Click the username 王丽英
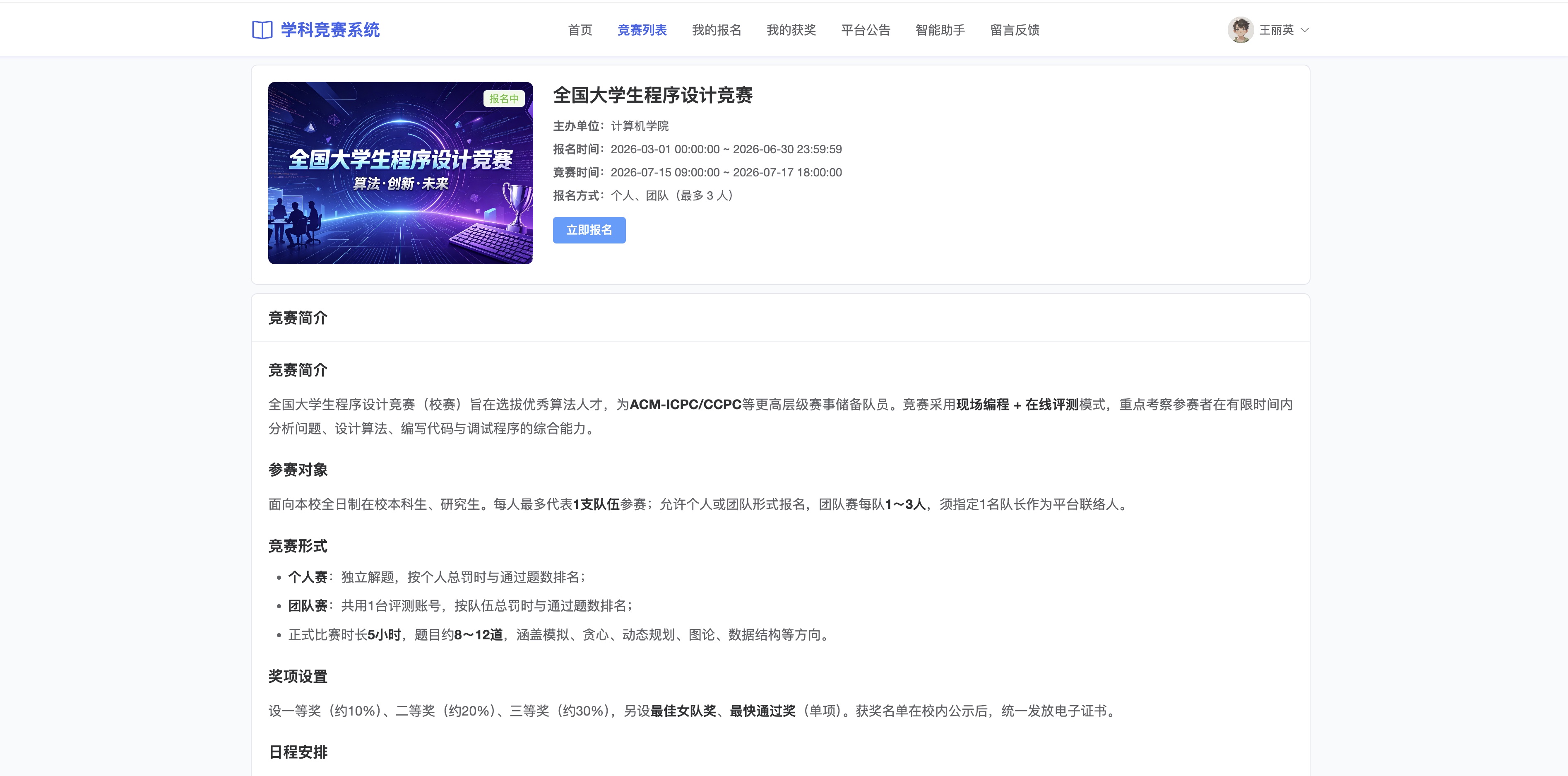The height and width of the screenshot is (776, 1568). [x=1276, y=30]
